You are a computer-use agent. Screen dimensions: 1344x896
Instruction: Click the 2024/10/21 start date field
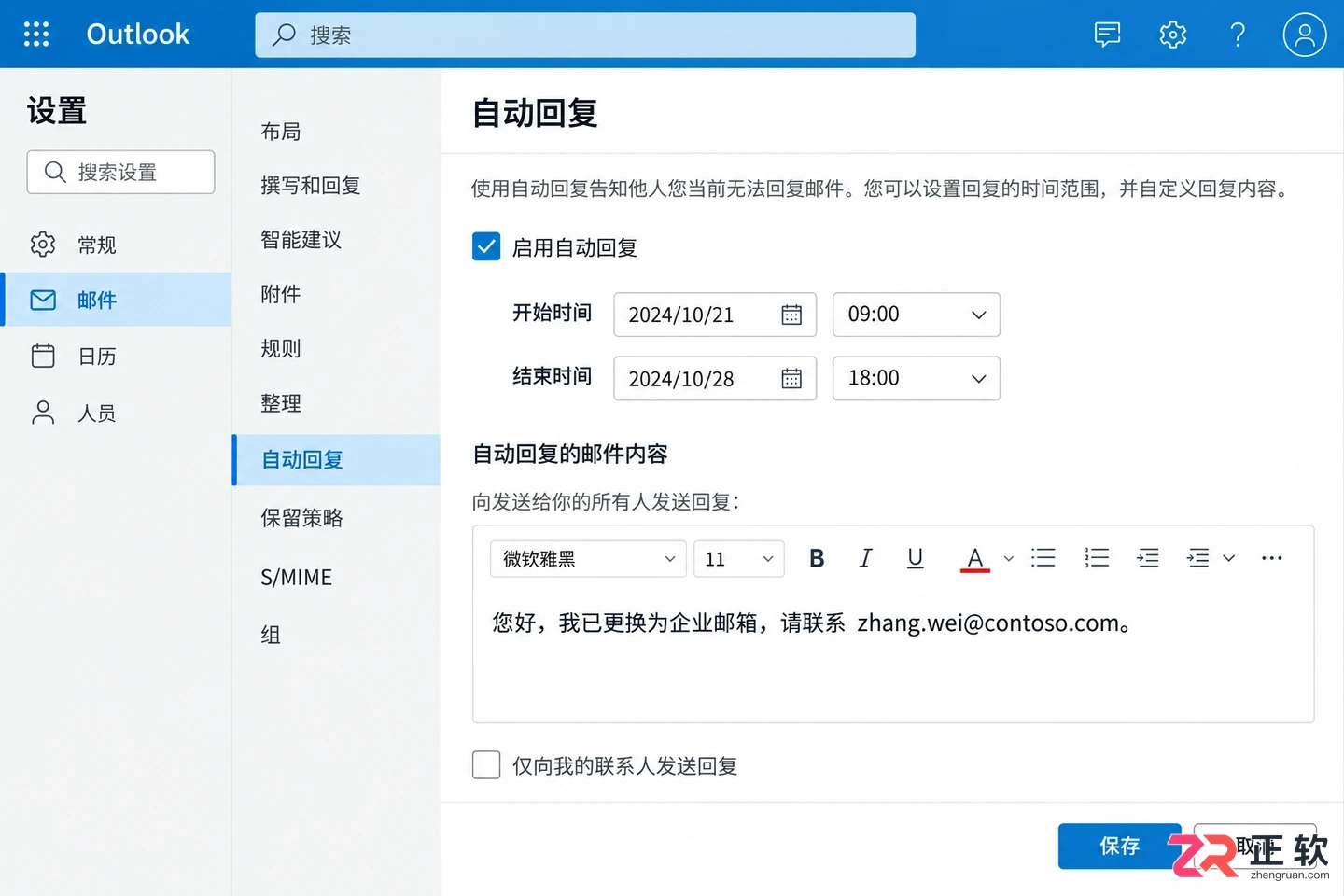click(x=715, y=315)
